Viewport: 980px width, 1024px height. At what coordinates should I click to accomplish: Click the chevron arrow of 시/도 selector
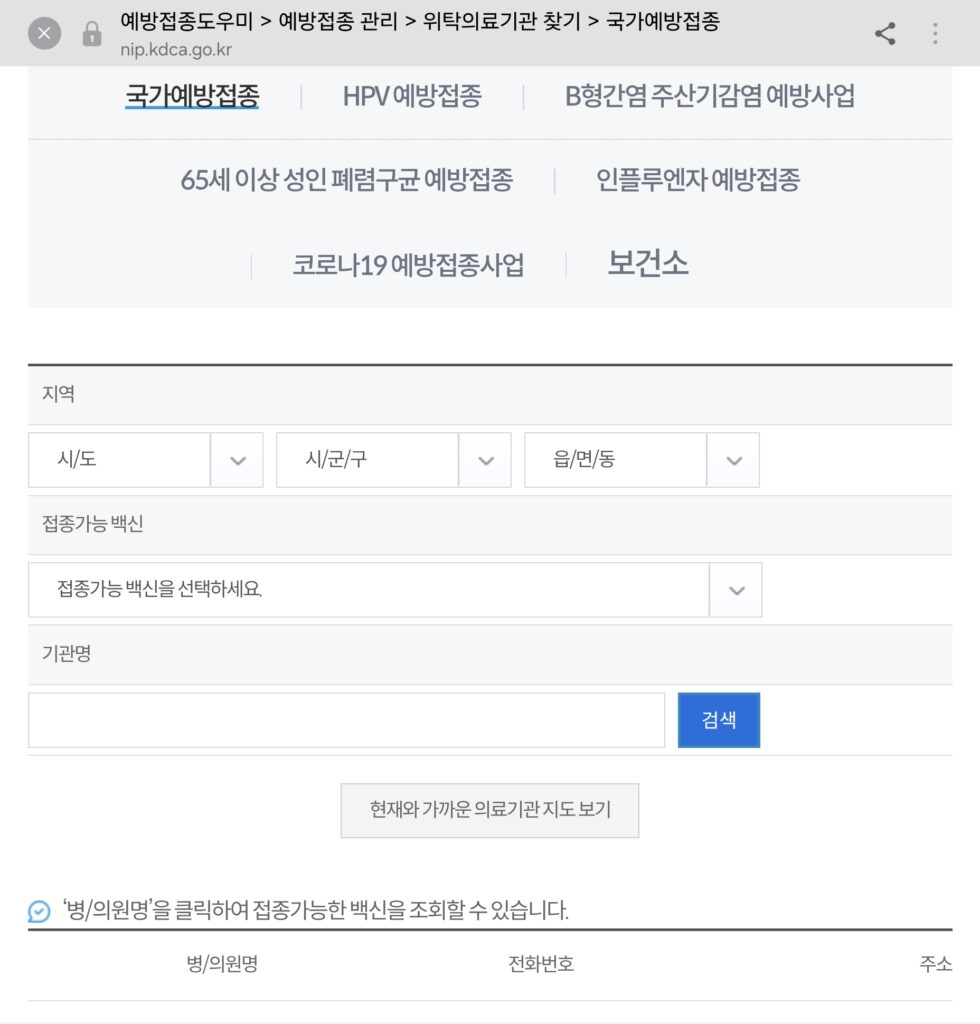point(238,460)
